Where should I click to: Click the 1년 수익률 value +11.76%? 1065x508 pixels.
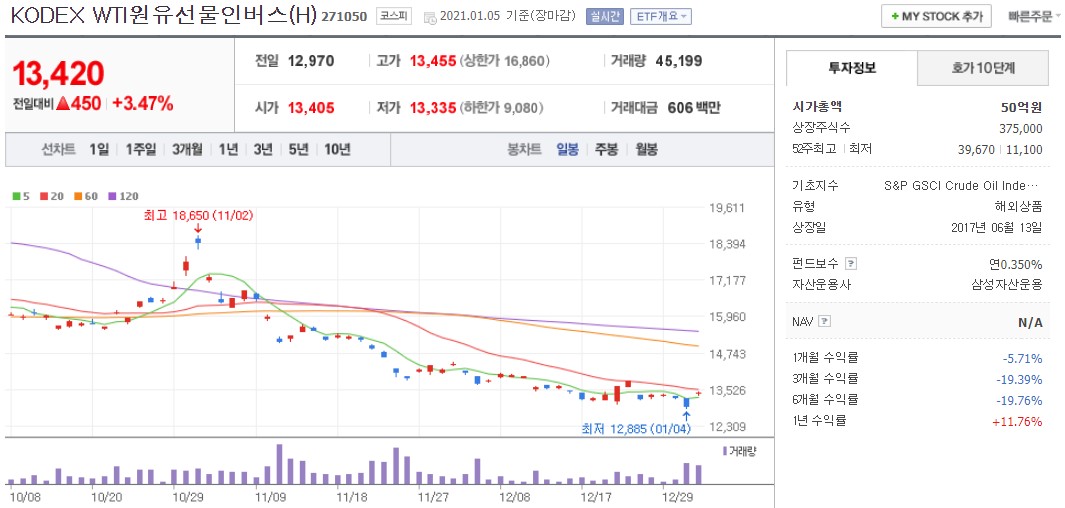click(1017, 421)
